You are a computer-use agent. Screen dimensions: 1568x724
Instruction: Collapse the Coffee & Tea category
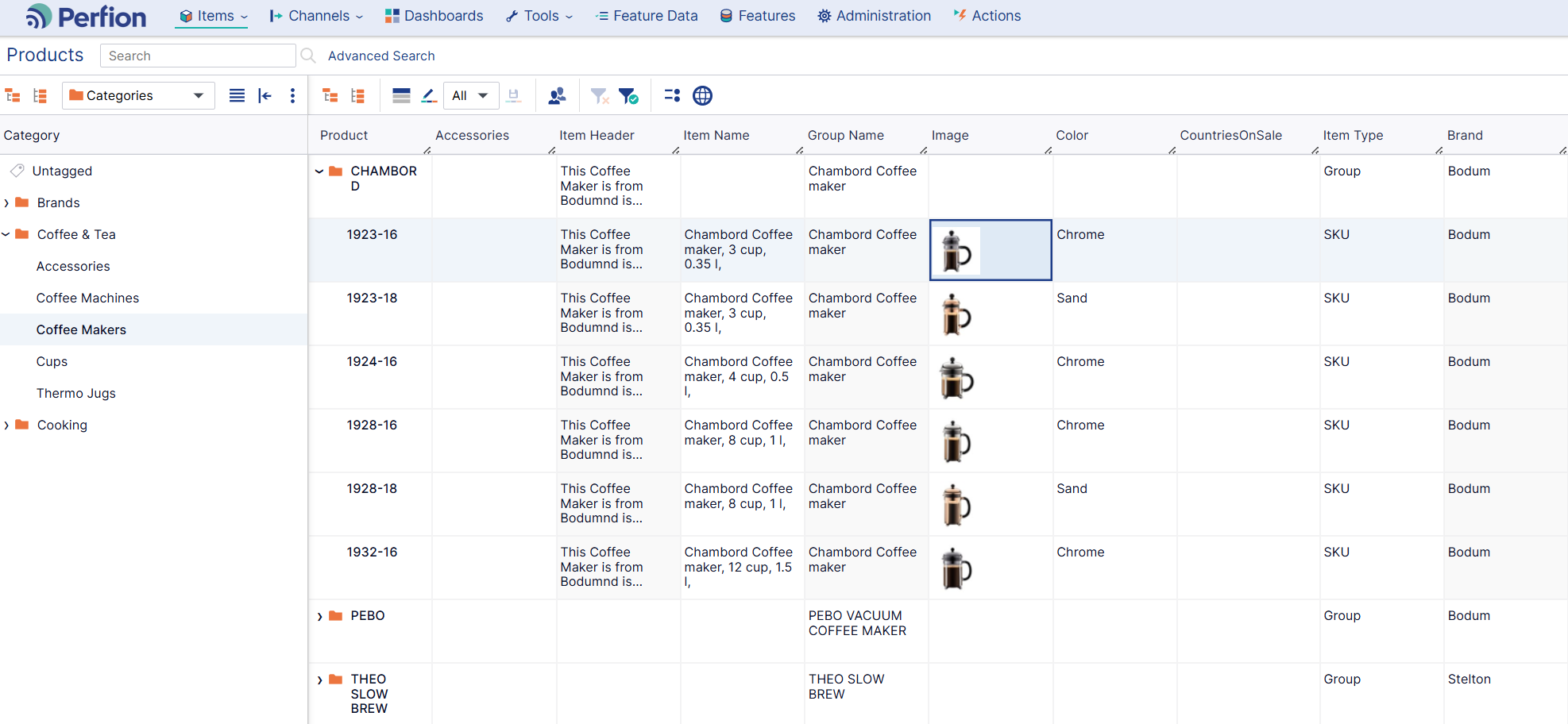(x=6, y=235)
